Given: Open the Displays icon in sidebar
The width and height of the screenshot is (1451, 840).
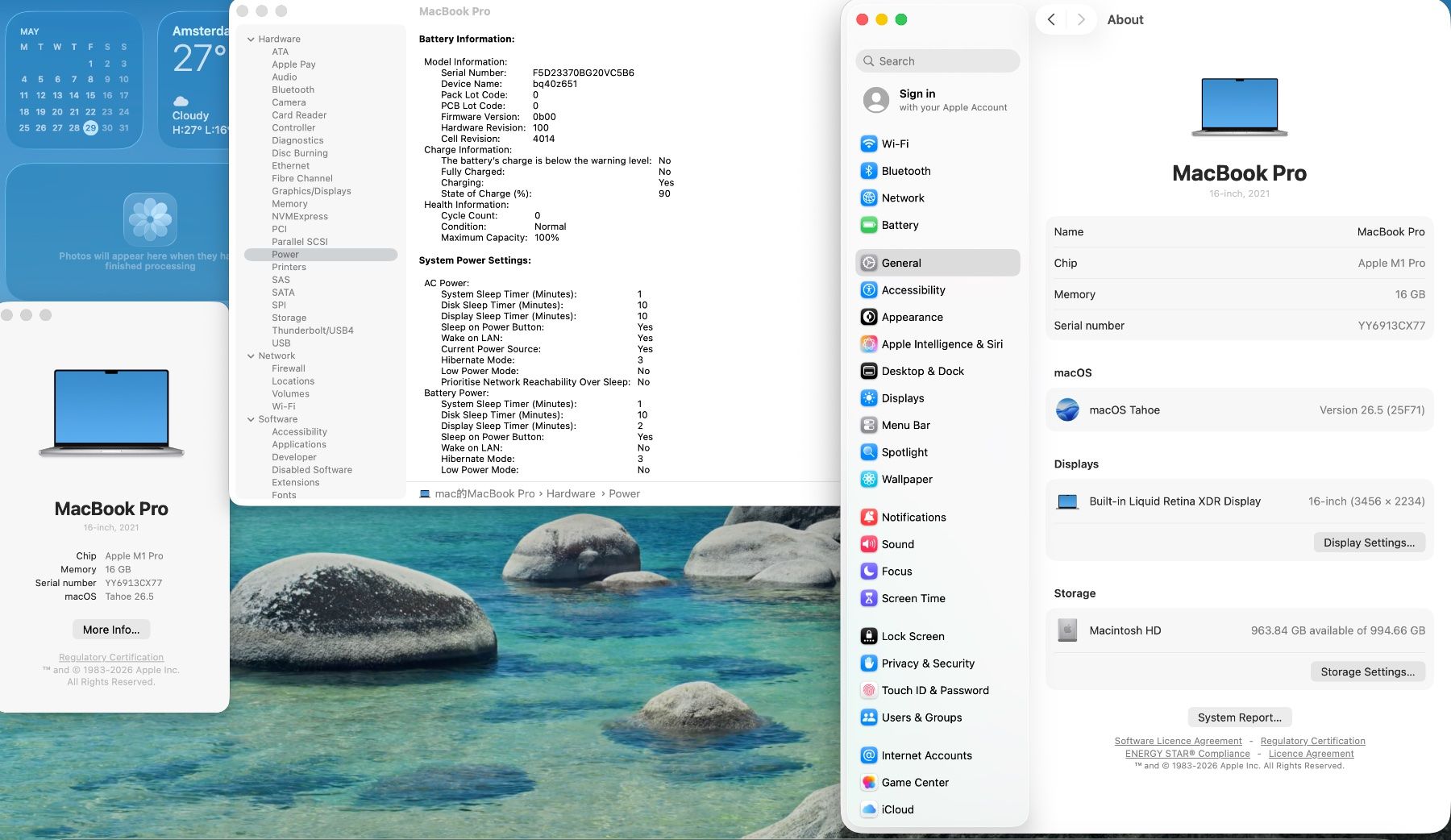Looking at the screenshot, I should point(869,398).
